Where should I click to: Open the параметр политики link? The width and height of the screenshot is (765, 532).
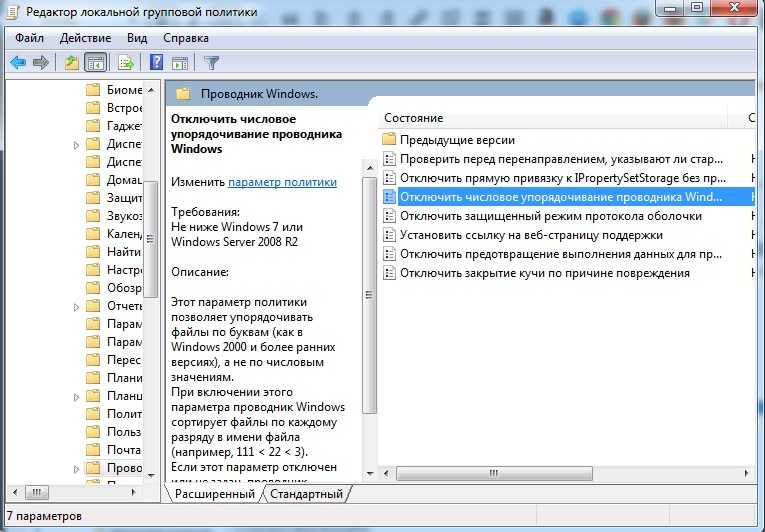coord(282,182)
